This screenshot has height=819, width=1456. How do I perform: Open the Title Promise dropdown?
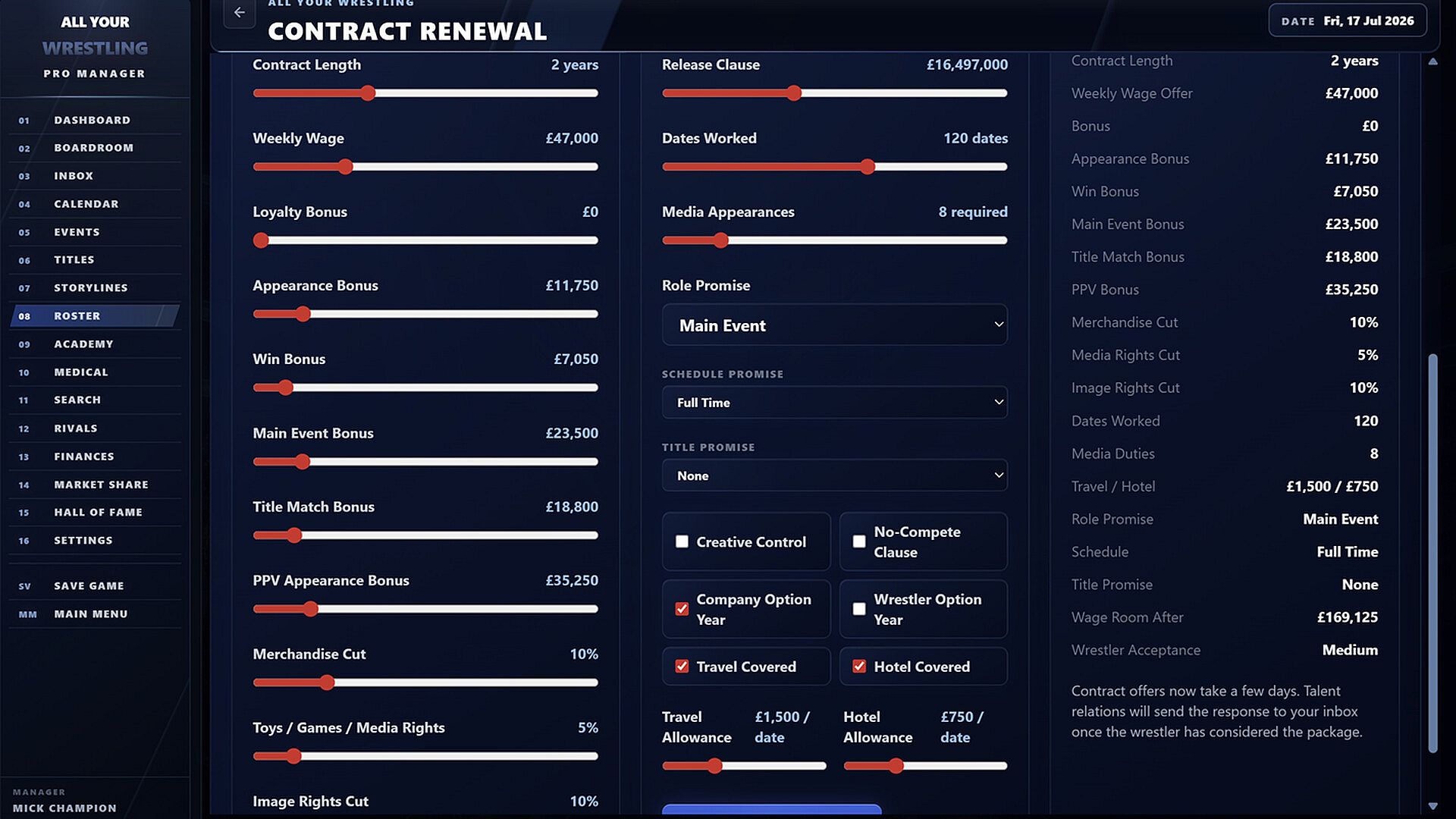coord(834,475)
